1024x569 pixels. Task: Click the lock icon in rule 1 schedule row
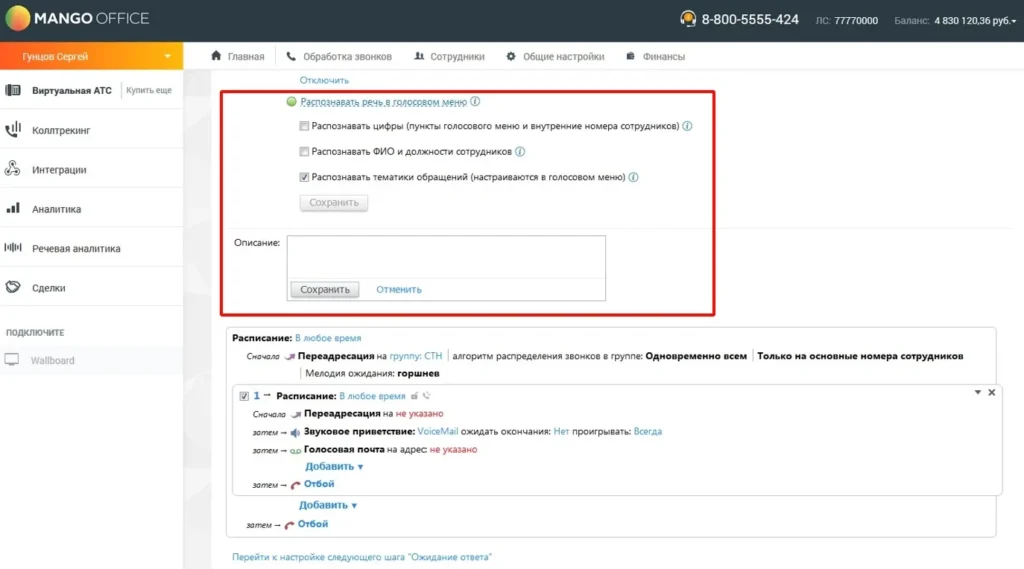point(414,396)
